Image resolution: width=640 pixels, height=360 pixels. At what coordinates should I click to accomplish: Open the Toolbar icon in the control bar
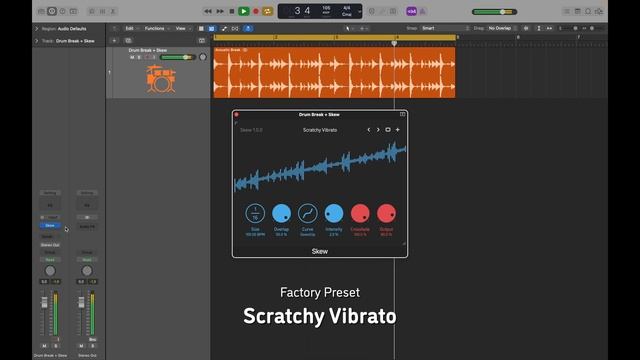click(73, 11)
